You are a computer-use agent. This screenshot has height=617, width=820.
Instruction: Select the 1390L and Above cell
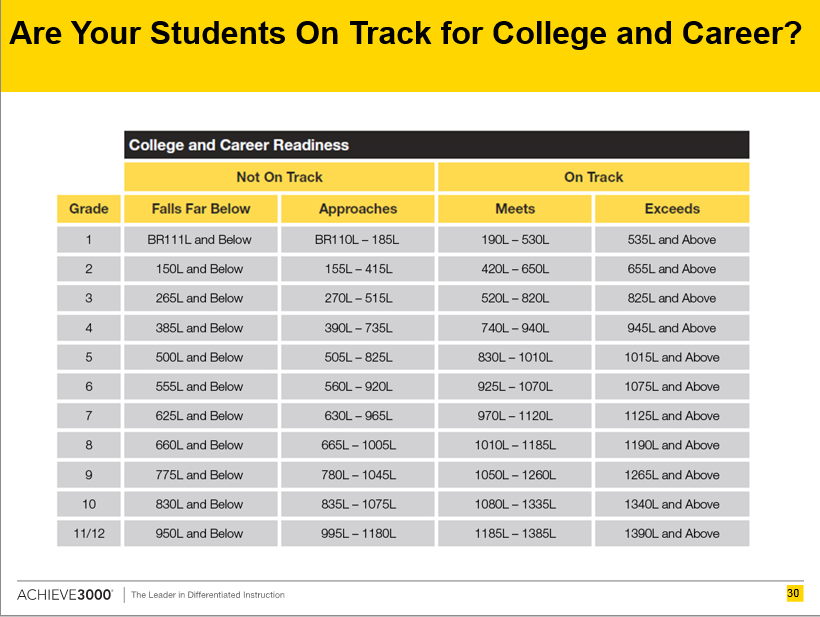click(x=672, y=533)
